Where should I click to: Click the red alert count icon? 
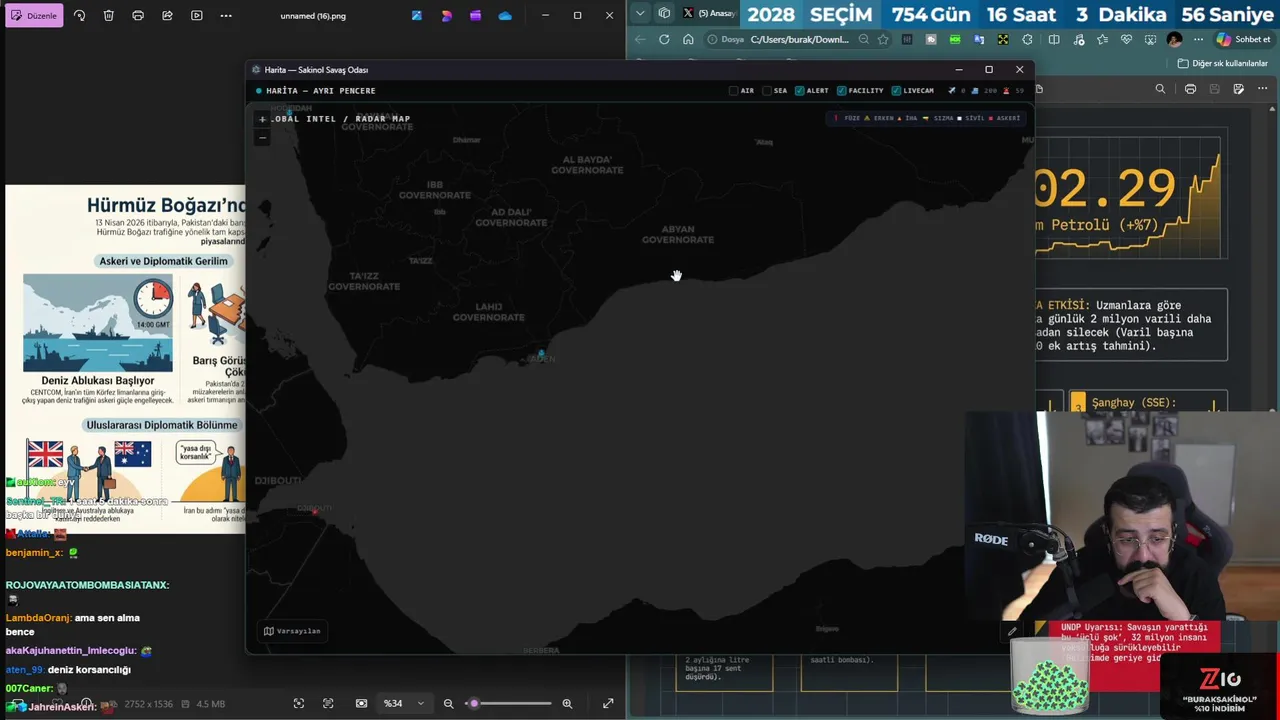[1007, 91]
